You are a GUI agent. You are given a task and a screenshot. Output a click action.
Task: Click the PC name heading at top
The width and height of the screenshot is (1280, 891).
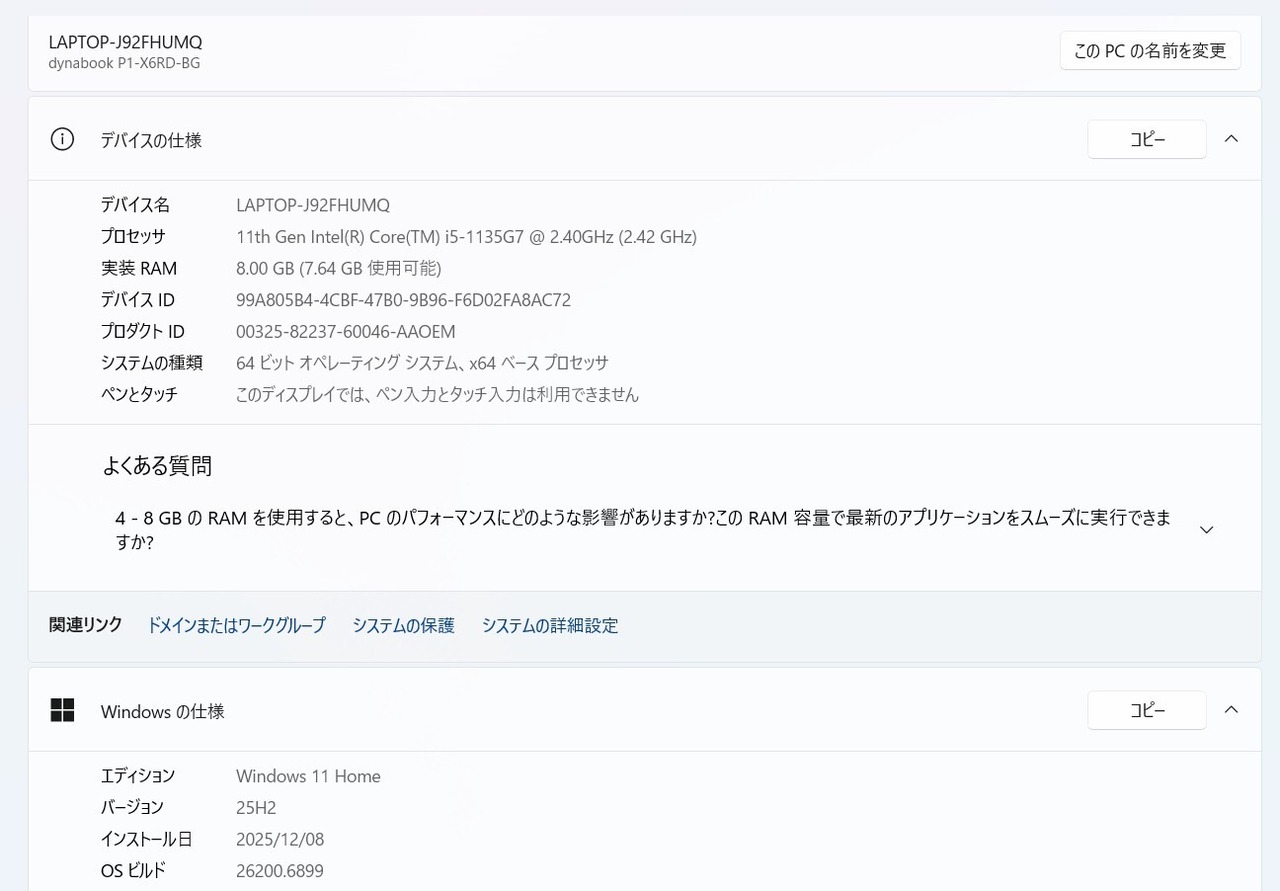tap(125, 42)
